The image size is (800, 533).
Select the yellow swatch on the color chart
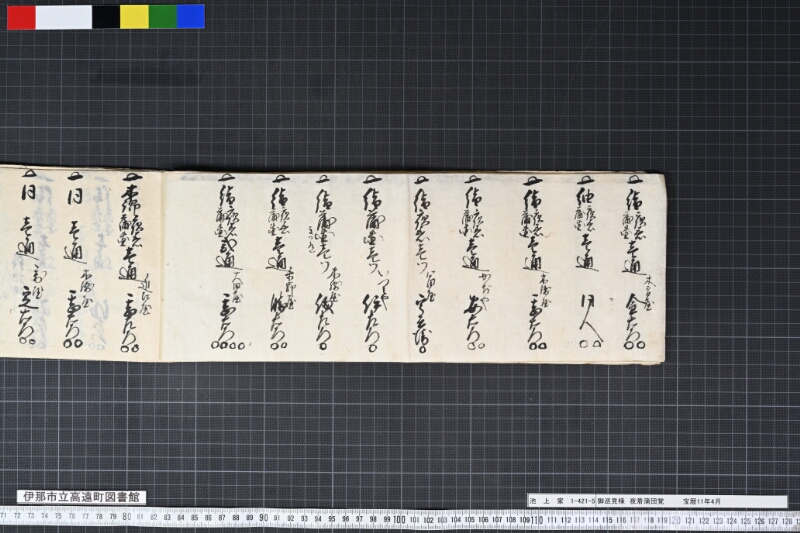tap(135, 17)
